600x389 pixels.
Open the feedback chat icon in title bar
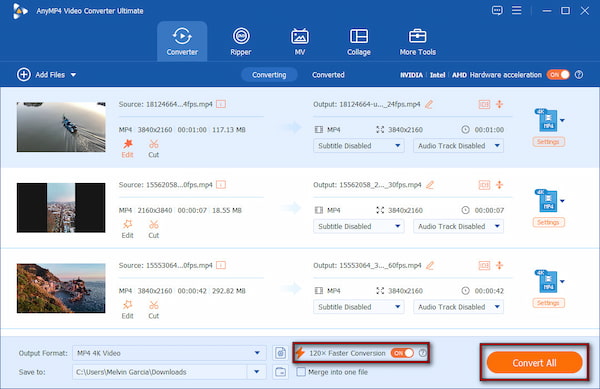click(x=497, y=10)
